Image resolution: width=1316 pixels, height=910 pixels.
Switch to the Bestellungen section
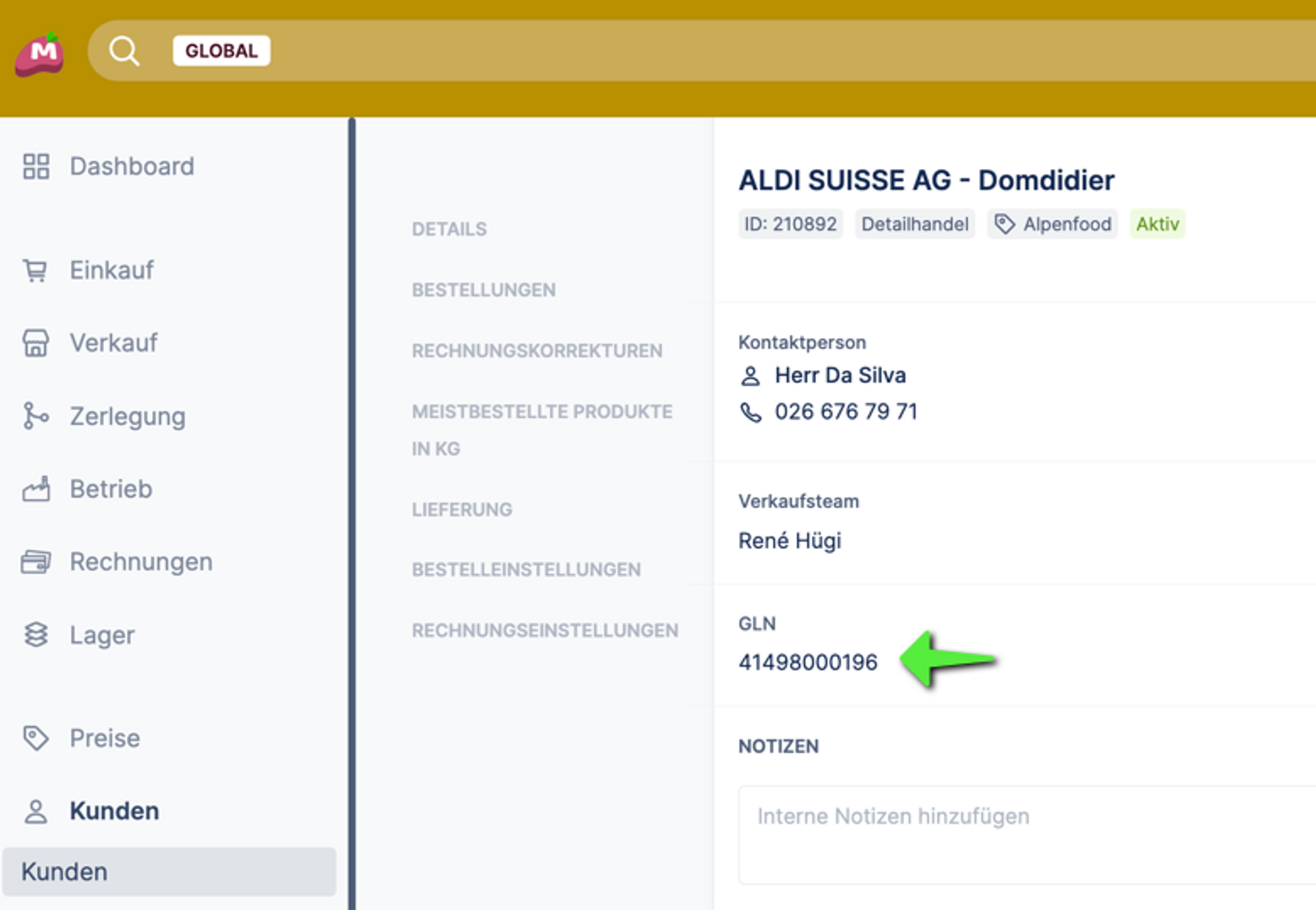click(x=484, y=290)
